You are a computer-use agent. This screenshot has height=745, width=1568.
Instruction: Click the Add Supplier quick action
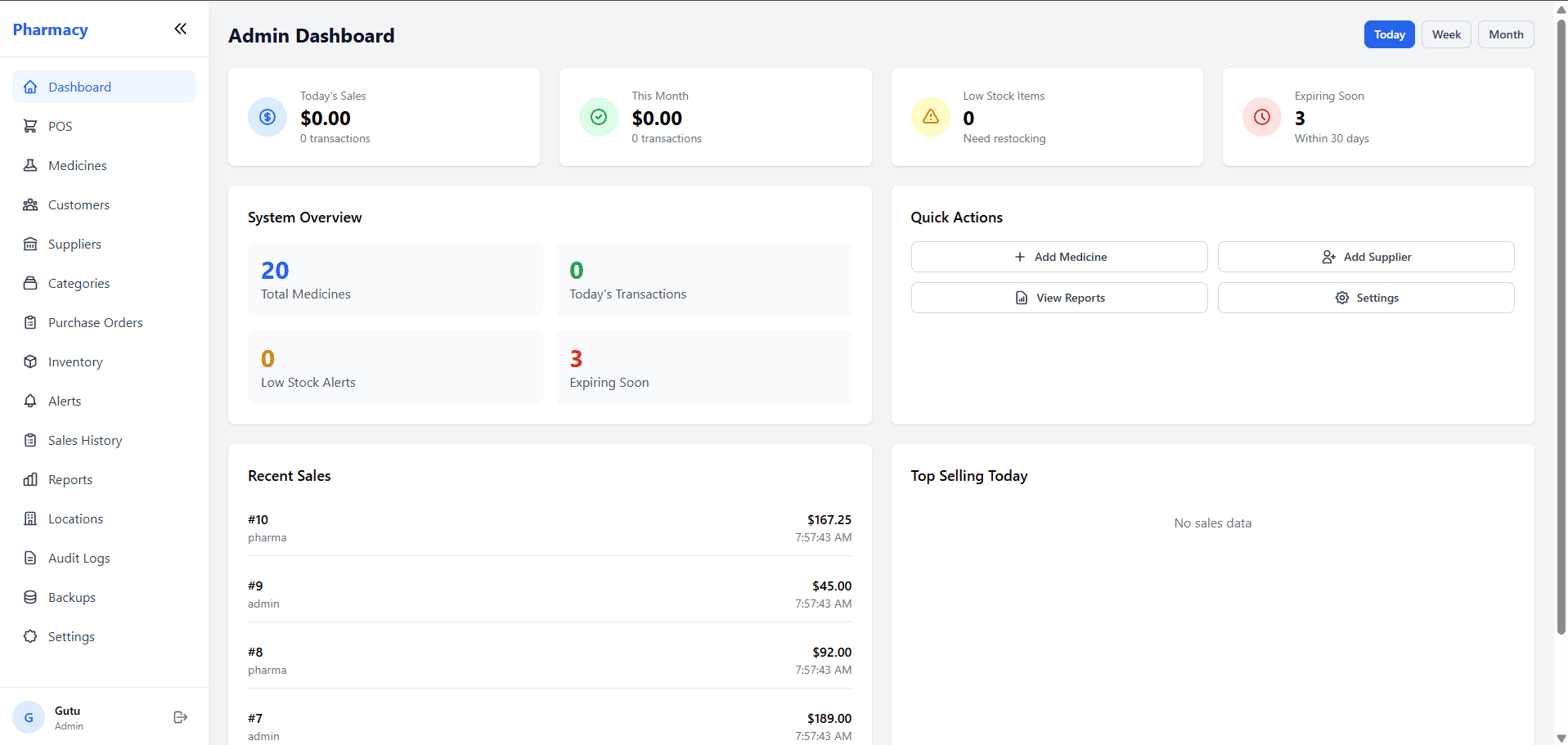[x=1366, y=257]
